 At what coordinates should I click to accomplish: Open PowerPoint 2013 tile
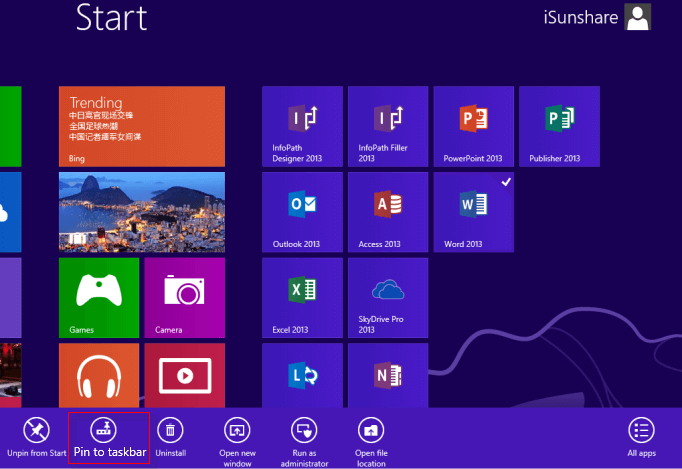pyautogui.click(x=473, y=126)
